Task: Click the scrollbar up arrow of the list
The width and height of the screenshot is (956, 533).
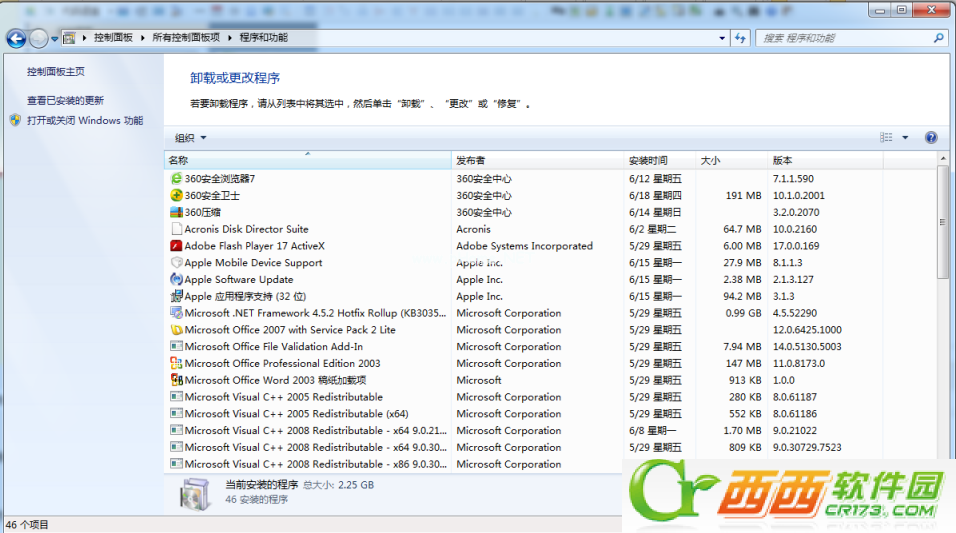Action: click(943, 159)
